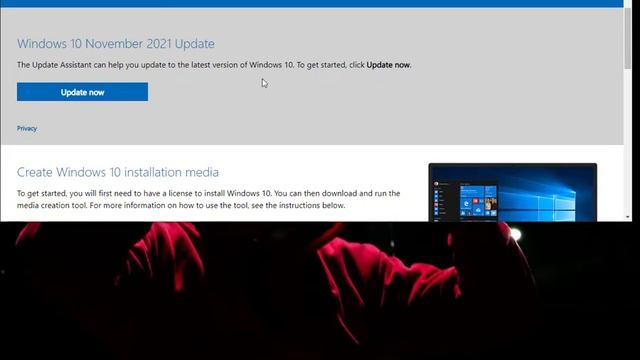Open the Privacy link
The width and height of the screenshot is (640, 360).
coord(27,128)
